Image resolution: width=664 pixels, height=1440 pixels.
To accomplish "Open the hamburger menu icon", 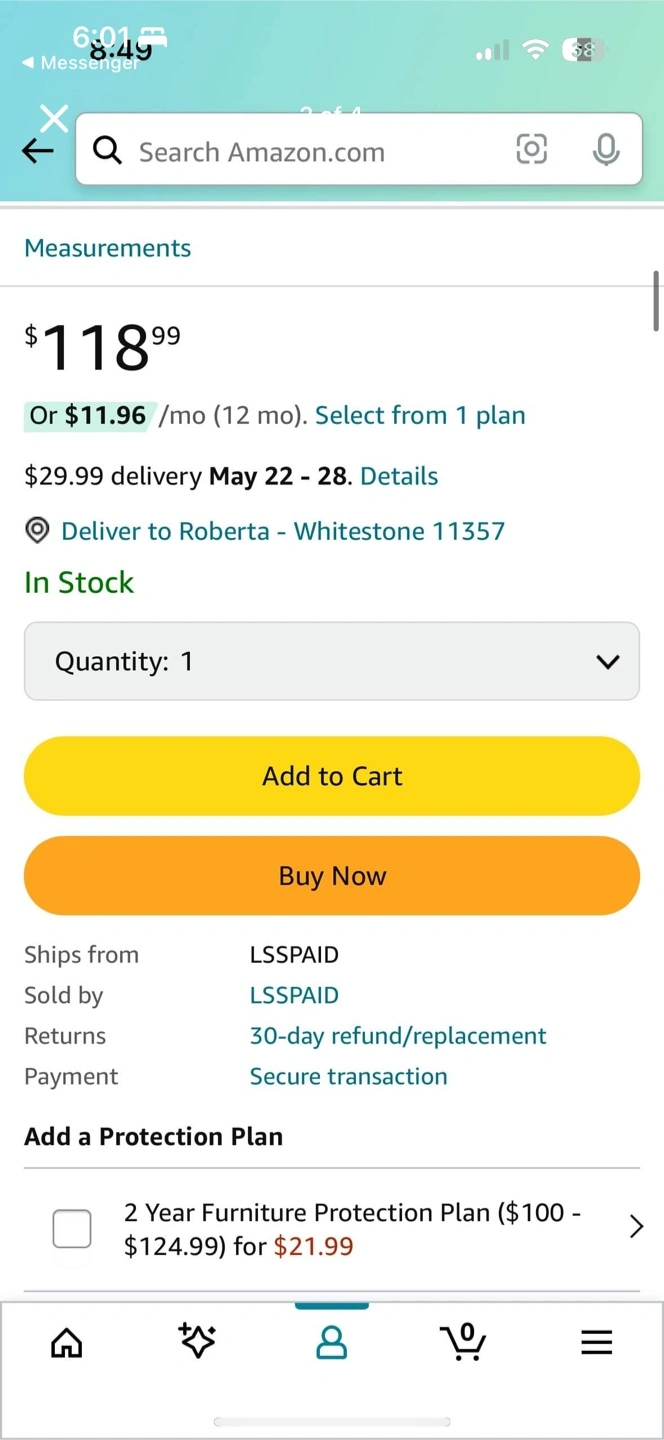I will [596, 1343].
